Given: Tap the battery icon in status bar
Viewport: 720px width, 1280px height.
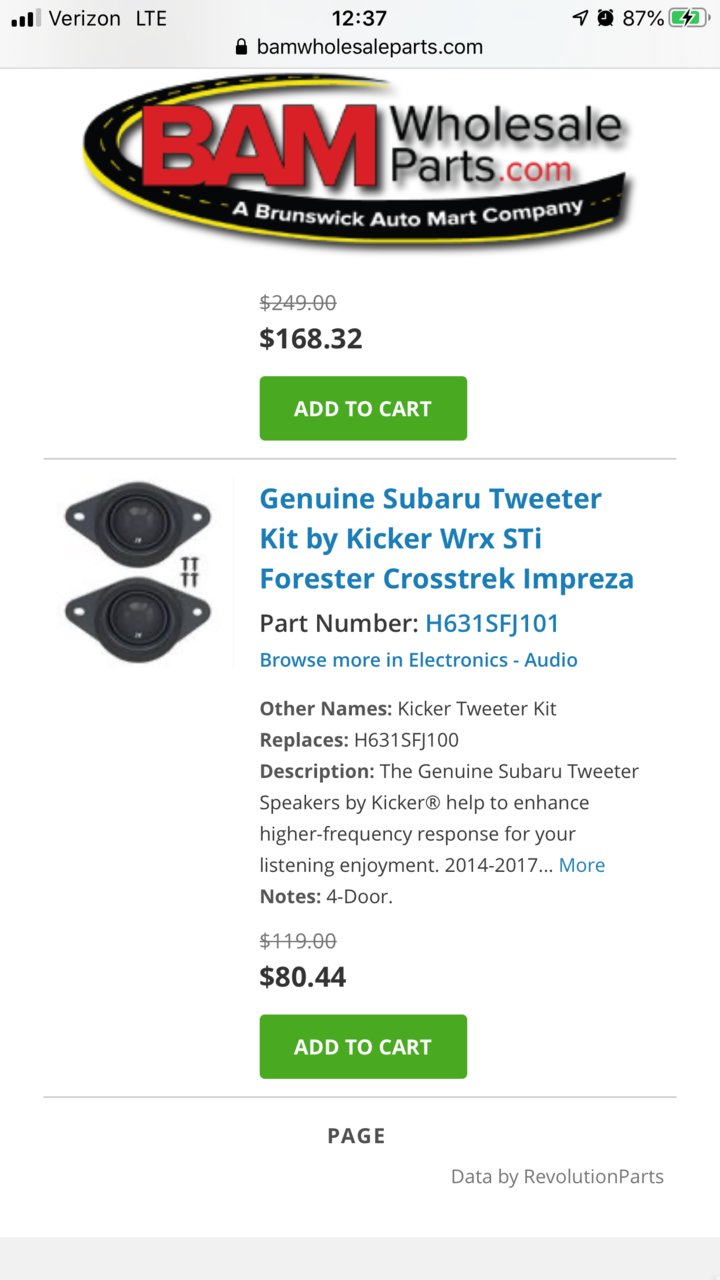Looking at the screenshot, I should coord(690,18).
